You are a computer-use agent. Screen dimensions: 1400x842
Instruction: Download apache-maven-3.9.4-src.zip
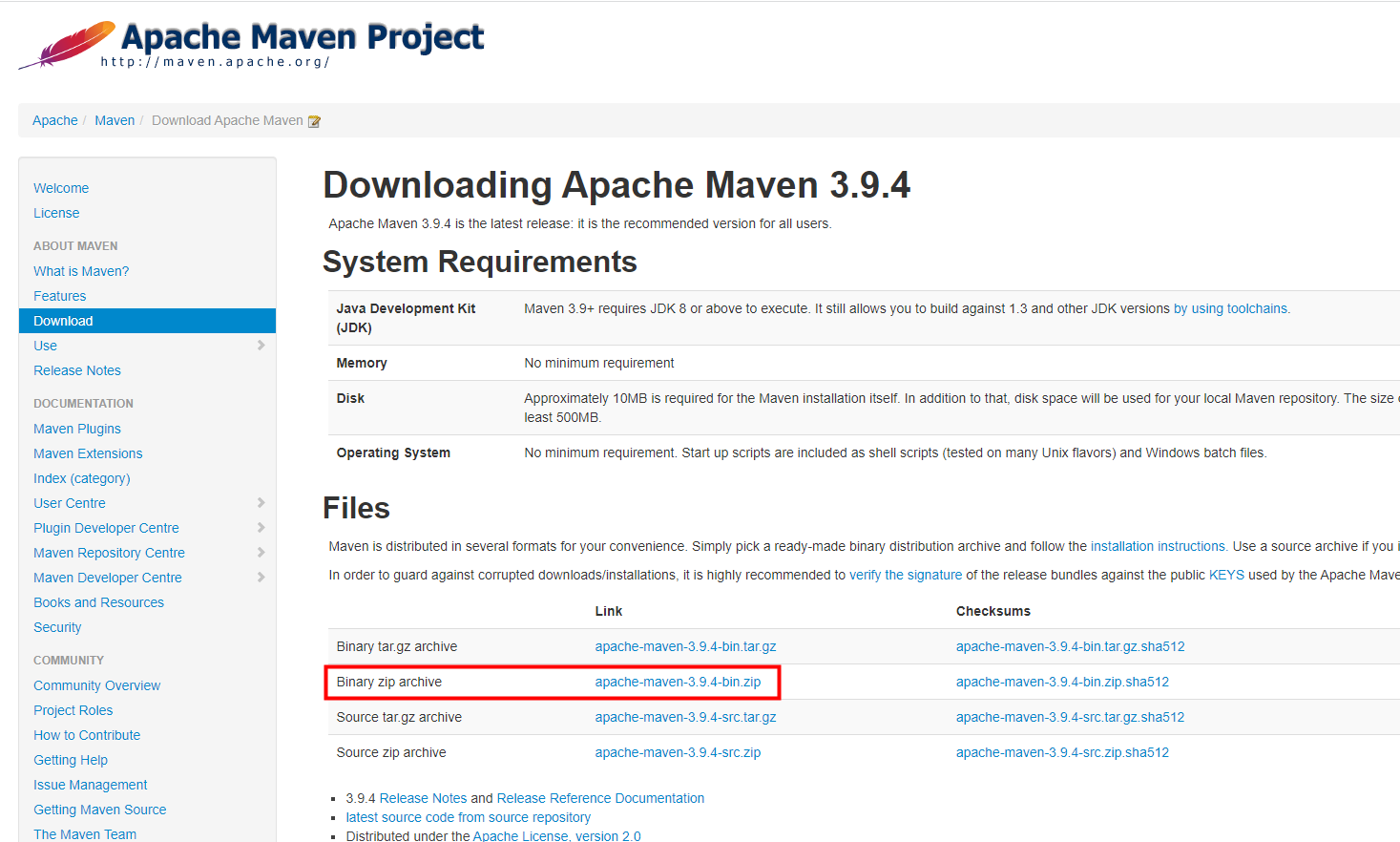678,752
